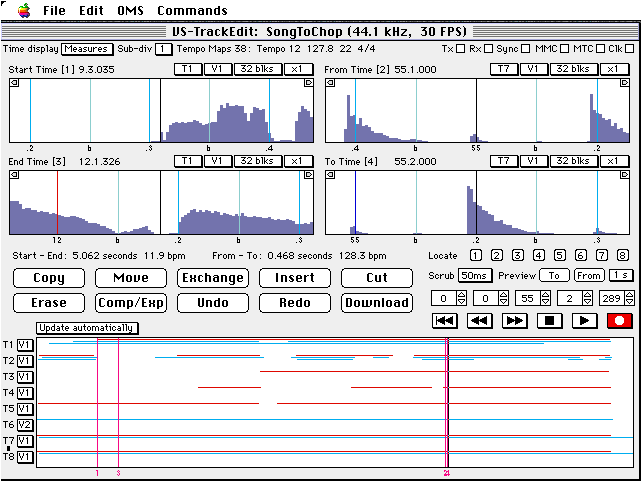641x481 pixels.
Task: Jump to locate point 4
Action: click(539, 255)
